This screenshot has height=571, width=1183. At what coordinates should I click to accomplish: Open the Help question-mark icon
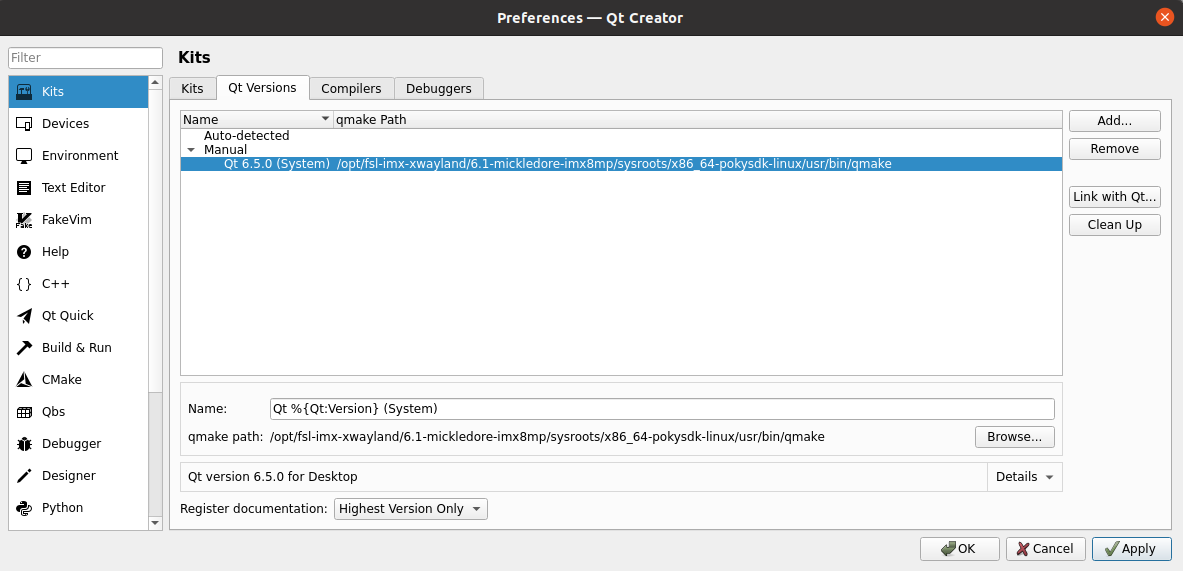(24, 252)
